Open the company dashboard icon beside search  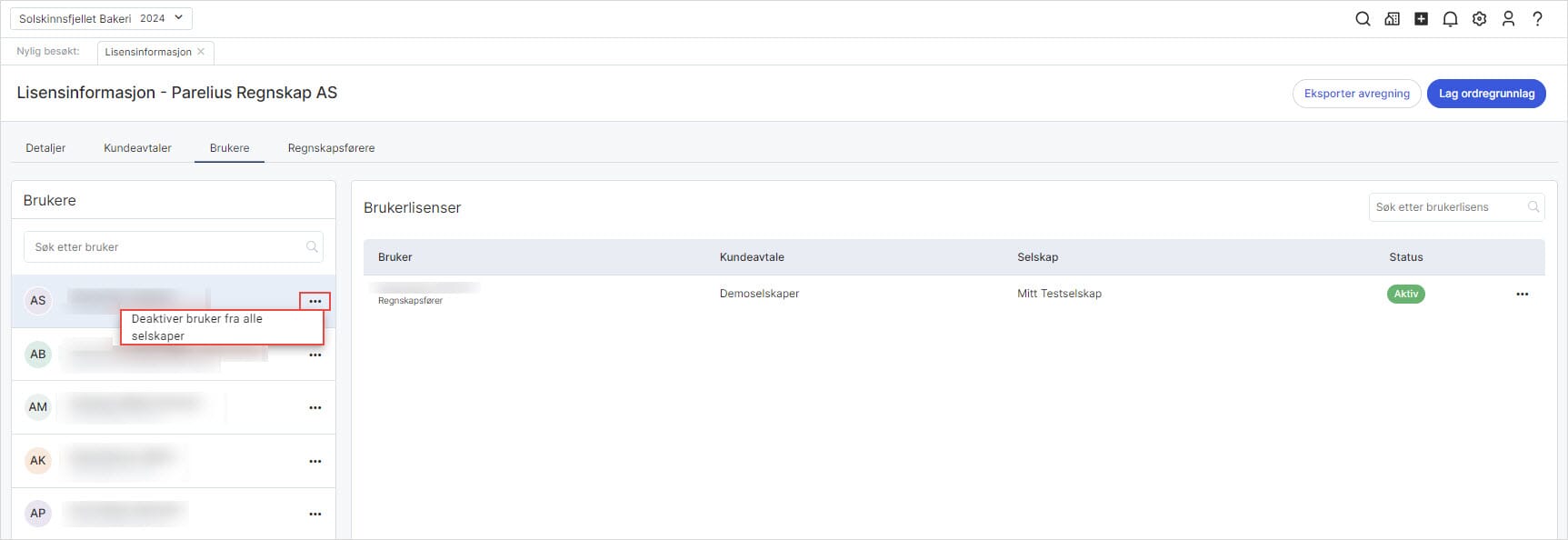[x=1392, y=19]
